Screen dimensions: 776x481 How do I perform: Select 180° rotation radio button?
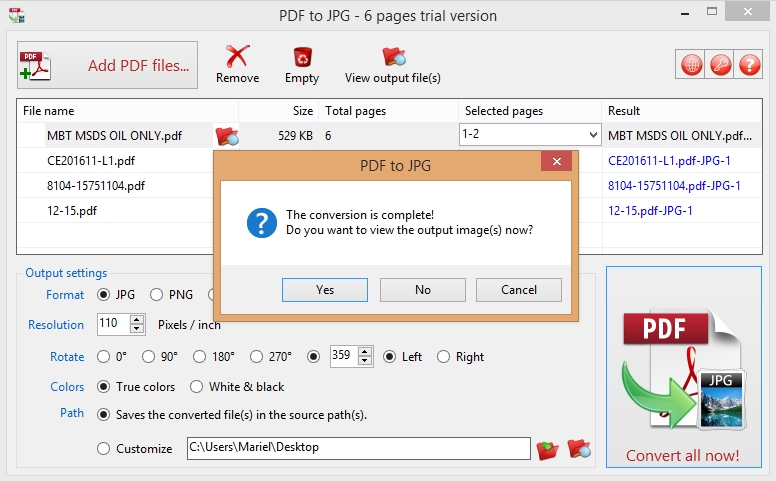199,357
